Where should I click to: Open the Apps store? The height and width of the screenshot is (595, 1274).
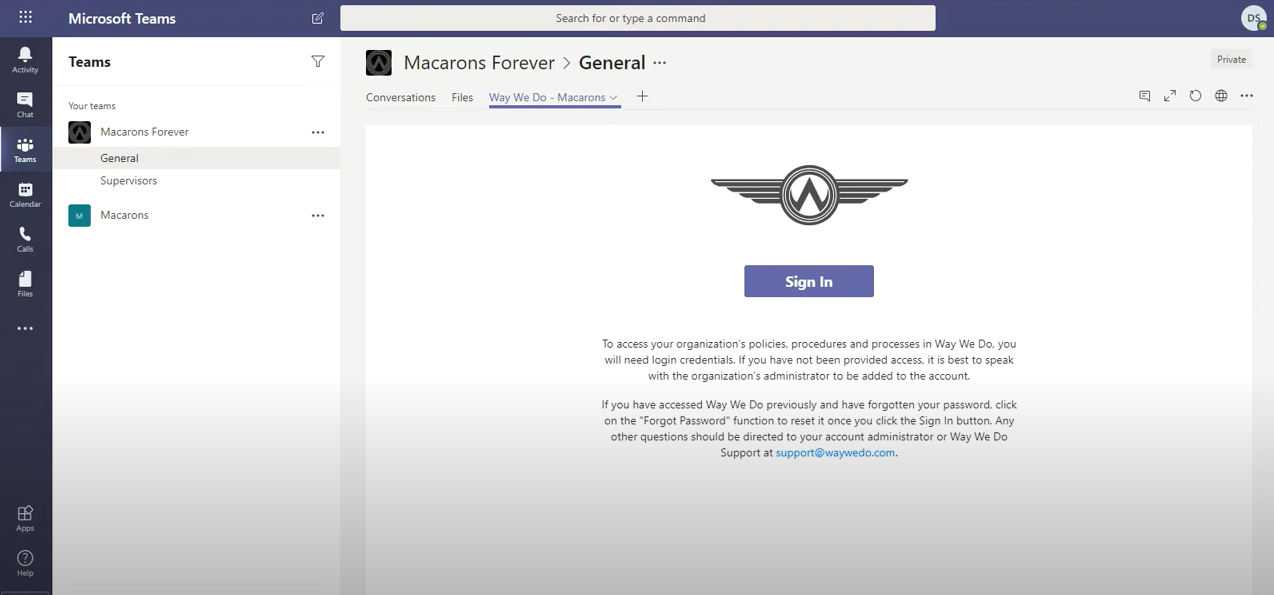(x=25, y=518)
